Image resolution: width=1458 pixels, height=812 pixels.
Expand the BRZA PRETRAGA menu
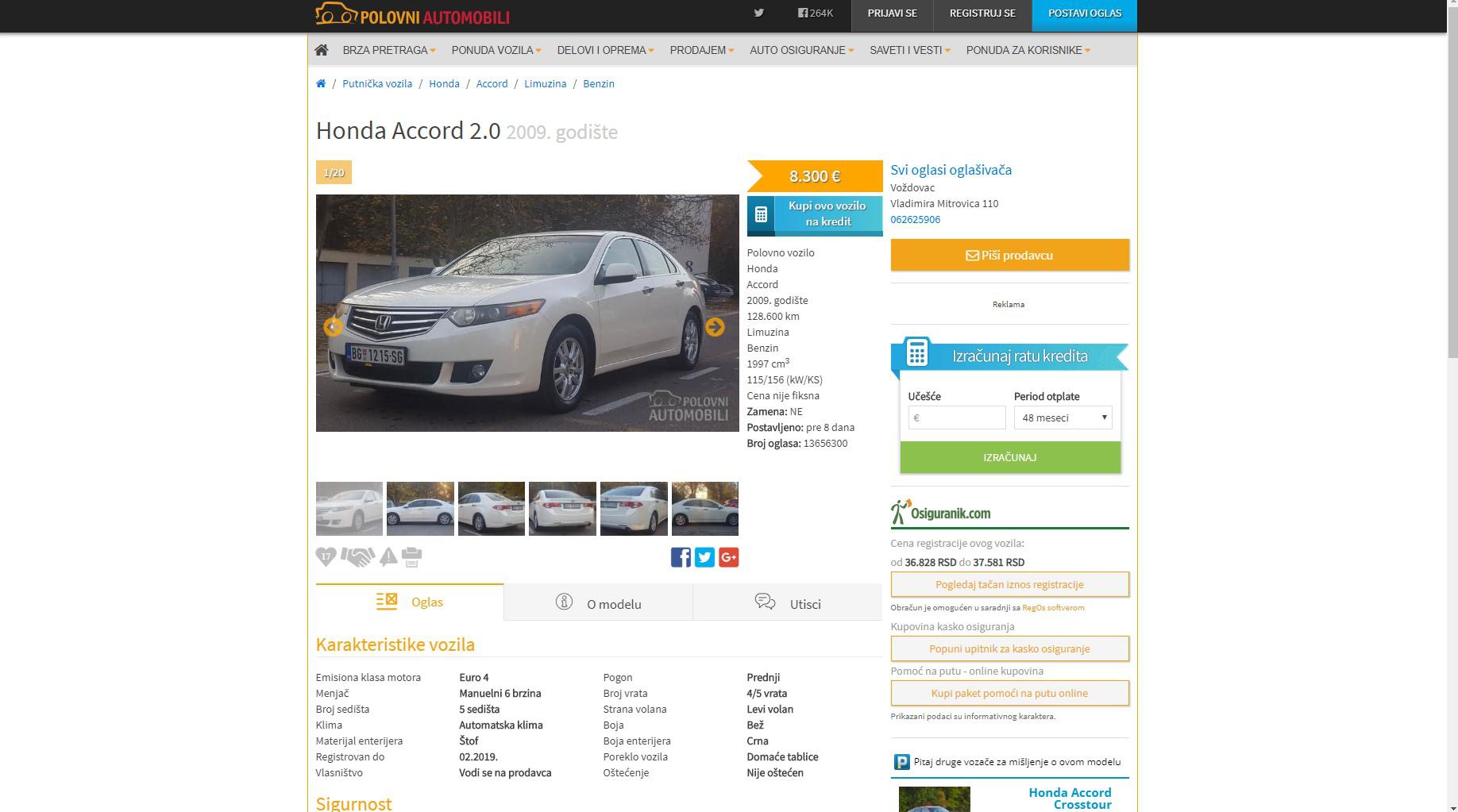[x=389, y=50]
